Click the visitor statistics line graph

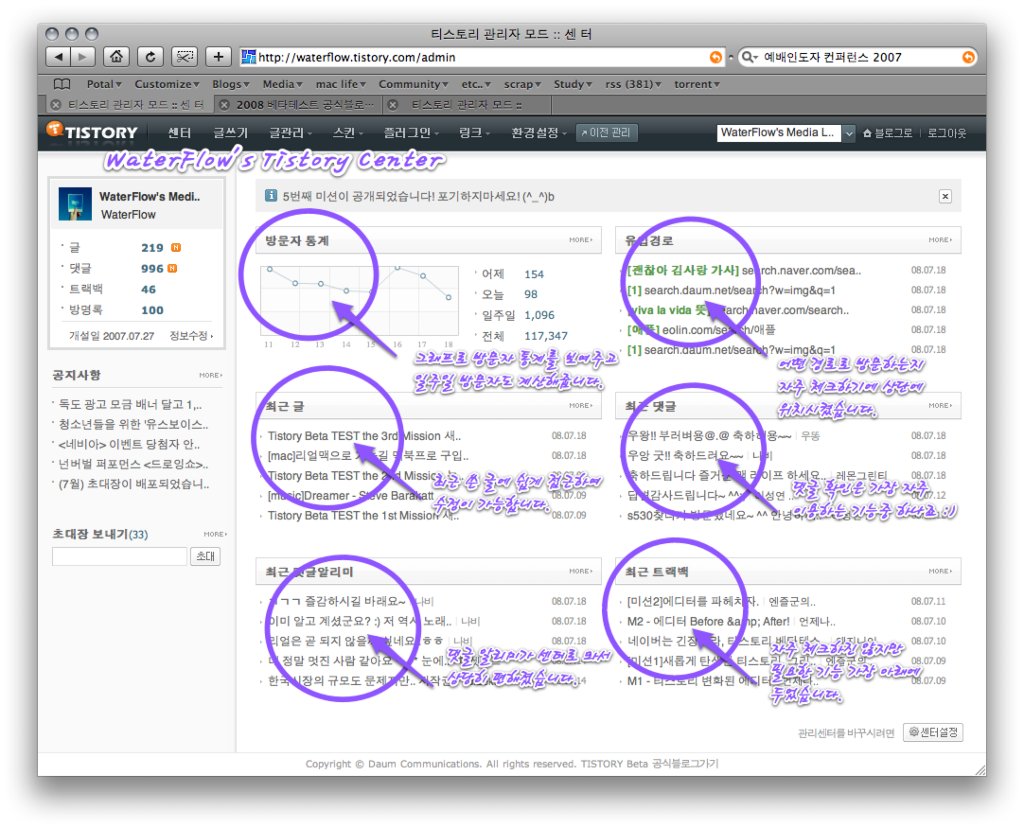click(x=359, y=301)
